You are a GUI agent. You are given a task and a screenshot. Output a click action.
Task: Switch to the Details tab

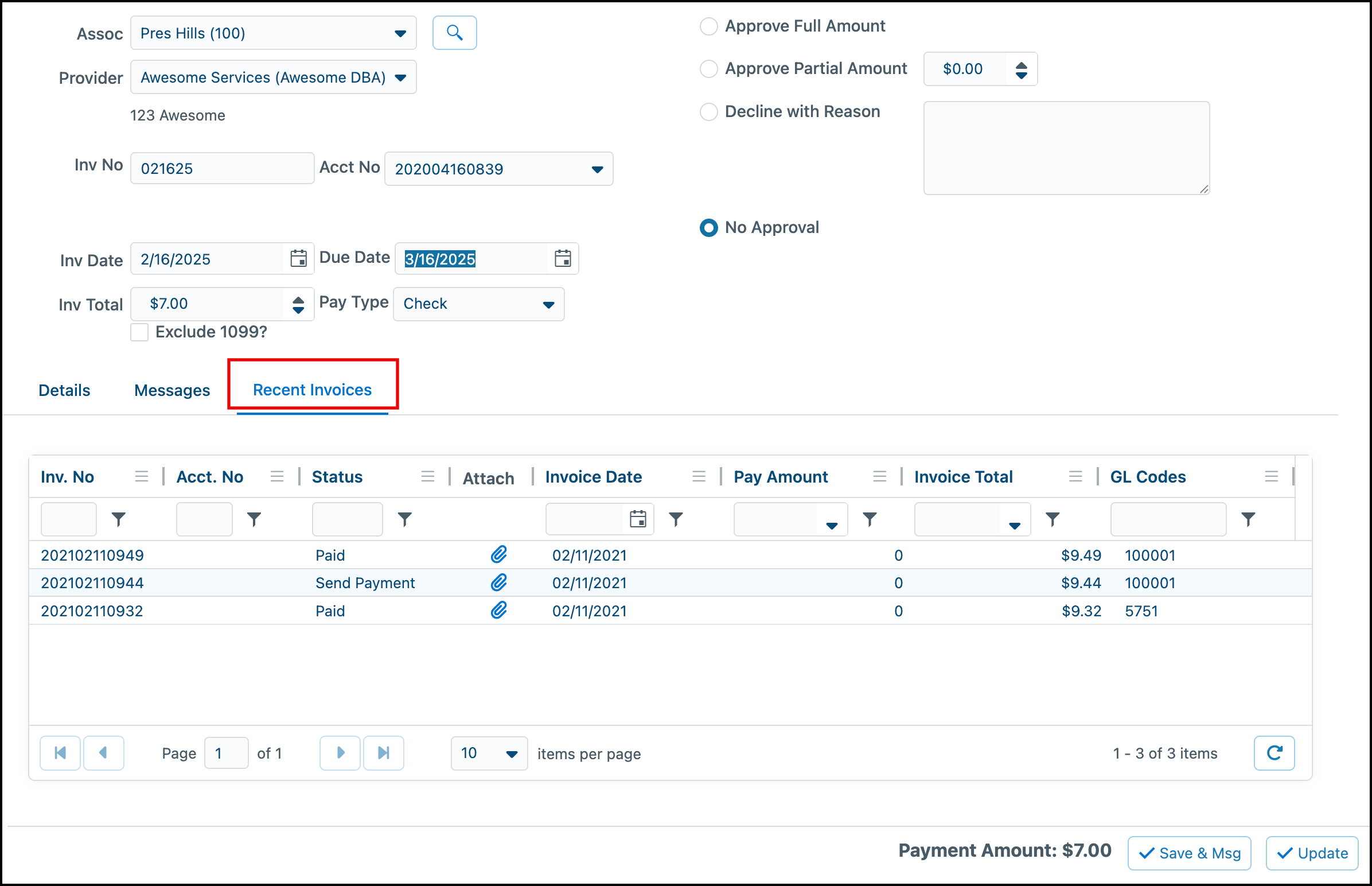(x=64, y=390)
